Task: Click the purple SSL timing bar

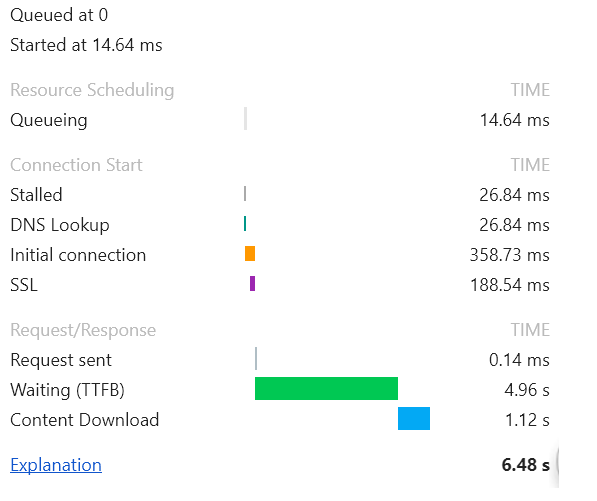Action: coord(252,284)
